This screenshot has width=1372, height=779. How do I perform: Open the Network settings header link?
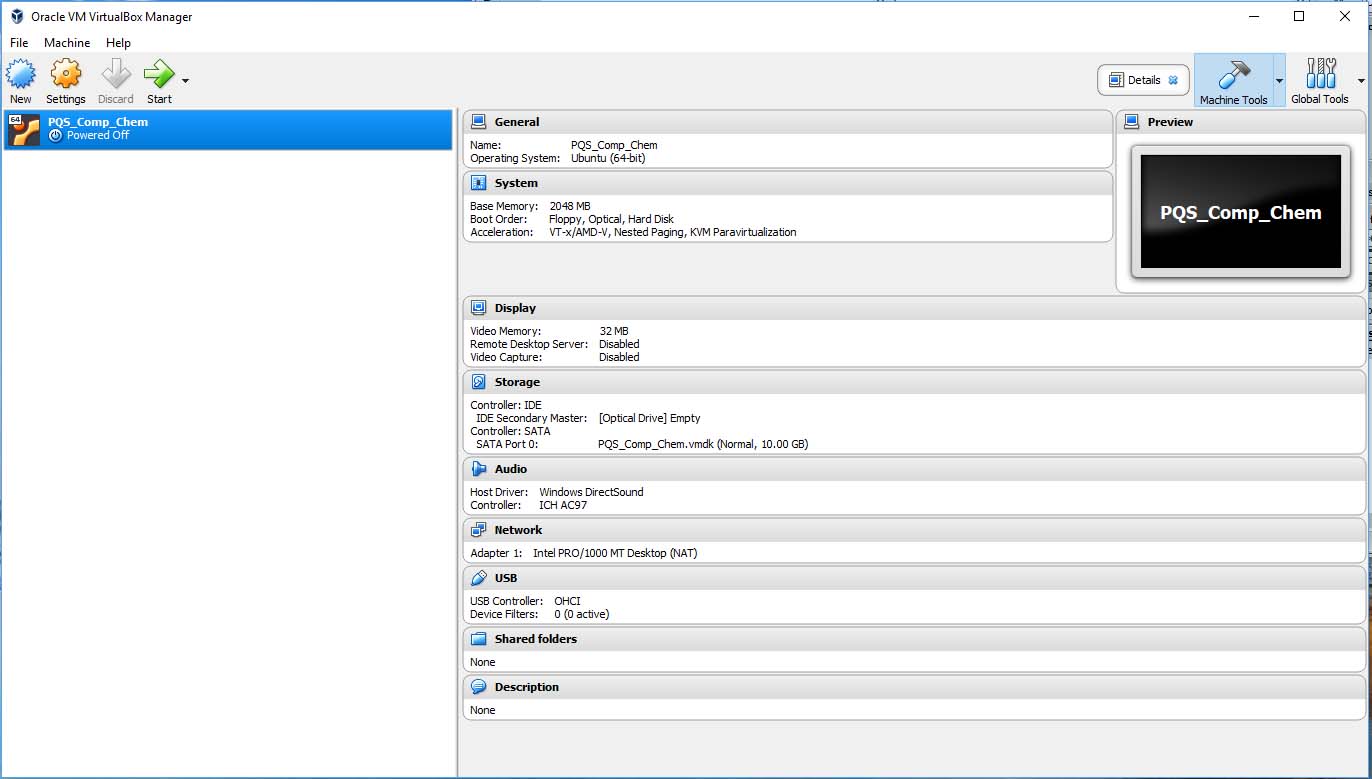tap(518, 530)
